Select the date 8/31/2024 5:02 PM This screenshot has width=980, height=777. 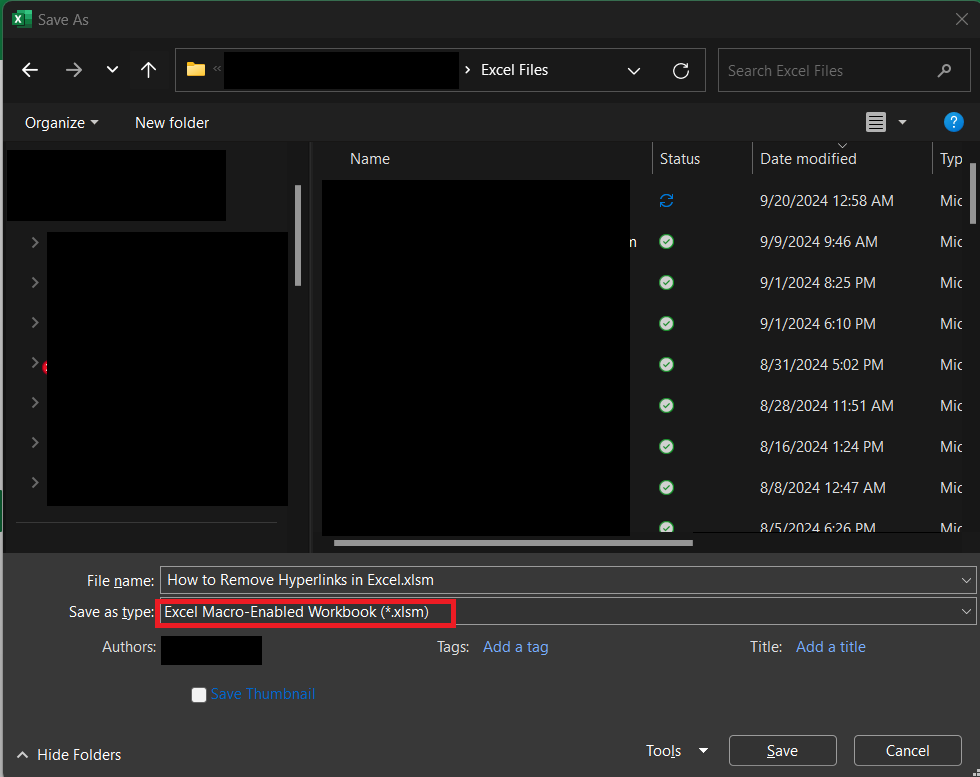(x=821, y=364)
